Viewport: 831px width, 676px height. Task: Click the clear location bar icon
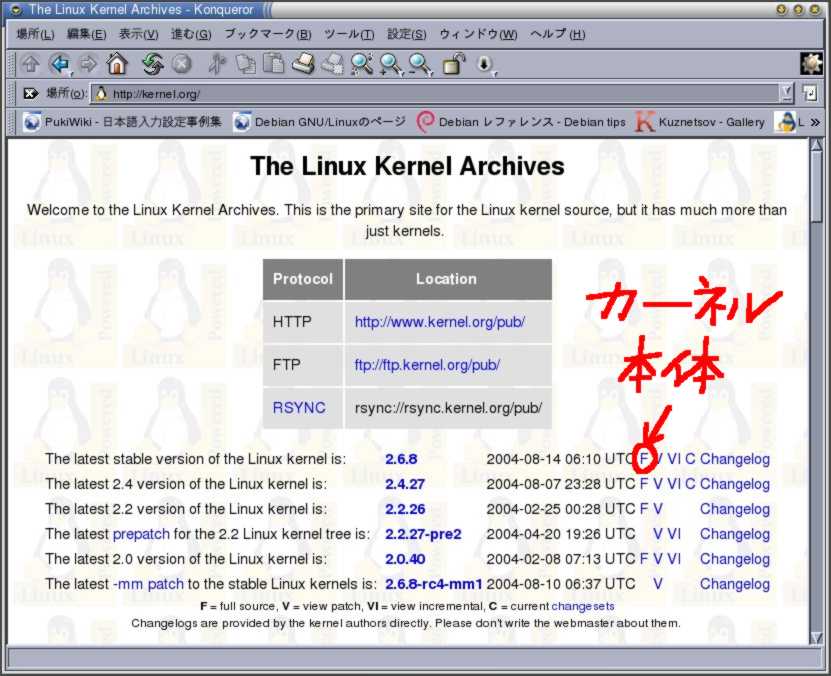click(30, 93)
